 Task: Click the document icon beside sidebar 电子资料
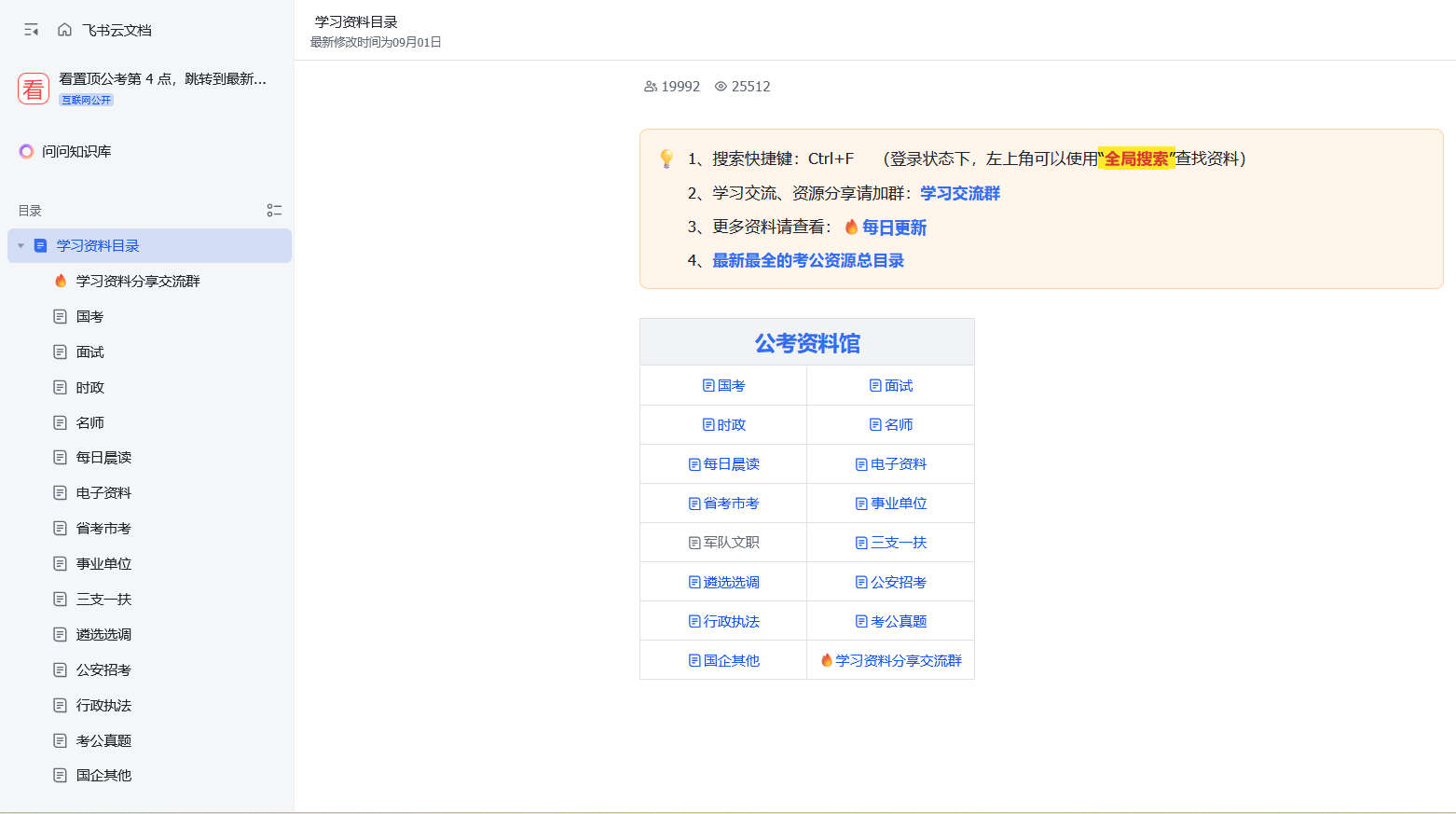60,493
